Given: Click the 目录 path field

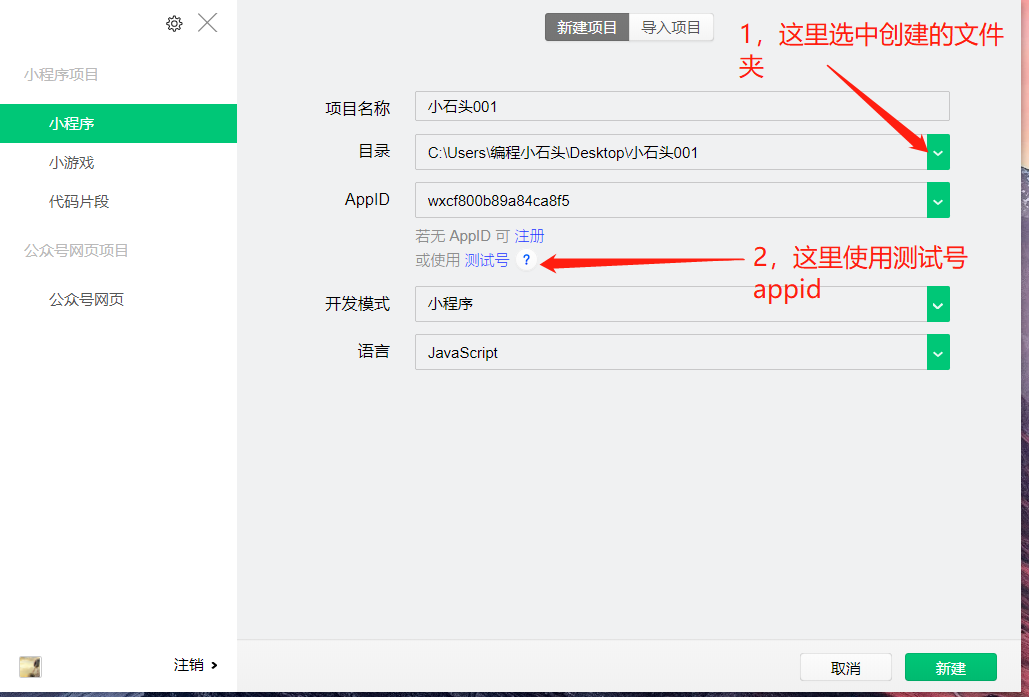Looking at the screenshot, I should (x=671, y=152).
